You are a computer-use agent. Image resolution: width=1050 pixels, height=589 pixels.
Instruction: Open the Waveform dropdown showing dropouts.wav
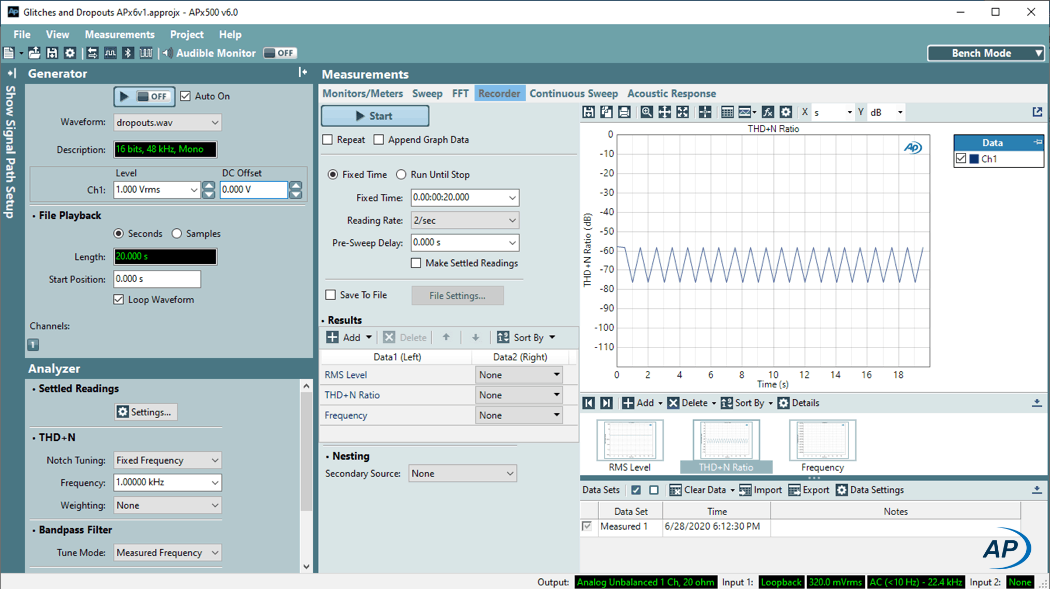[x=167, y=123]
